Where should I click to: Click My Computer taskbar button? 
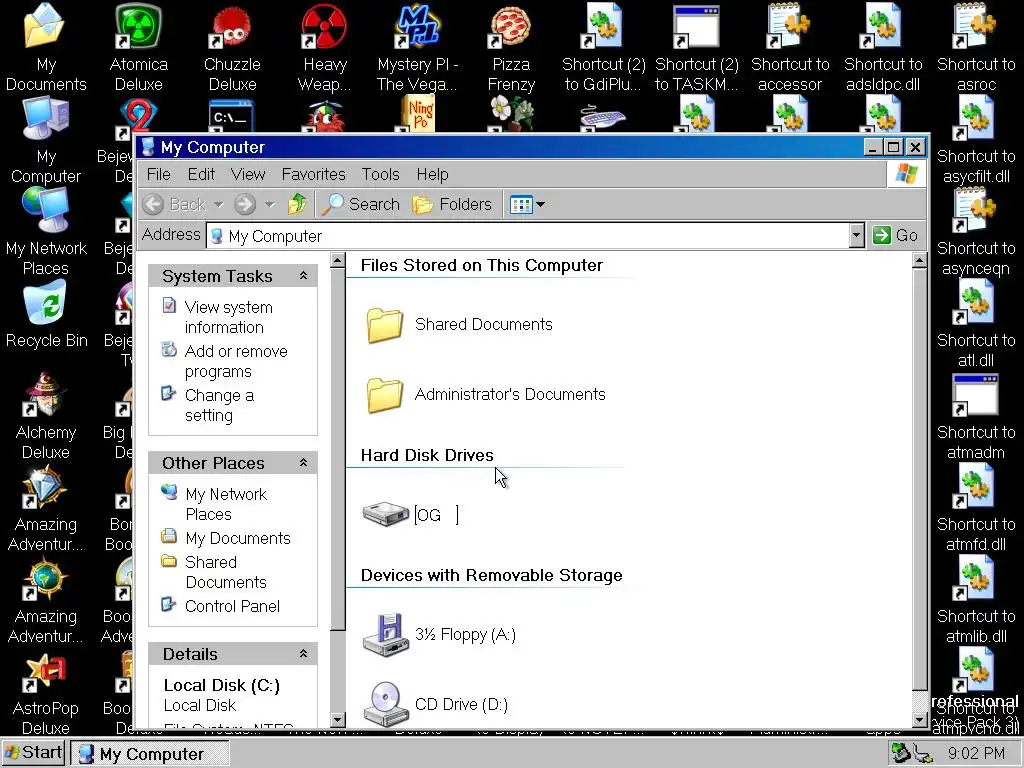click(x=150, y=754)
